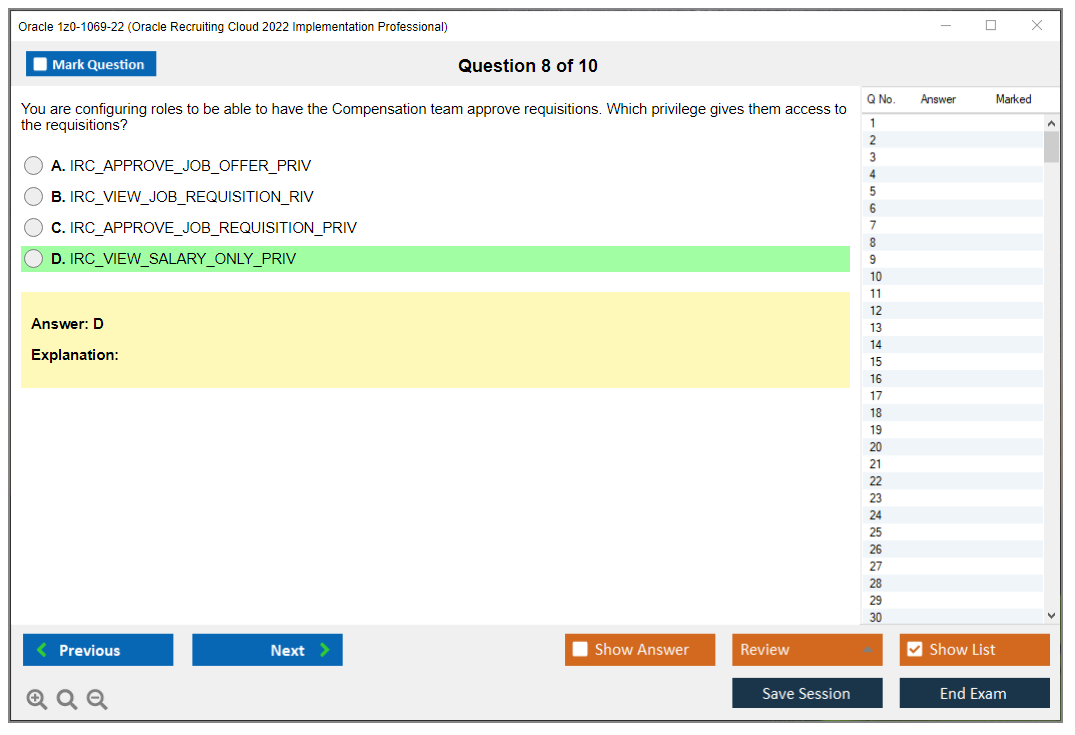
Task: Click Save Session
Action: [807, 692]
